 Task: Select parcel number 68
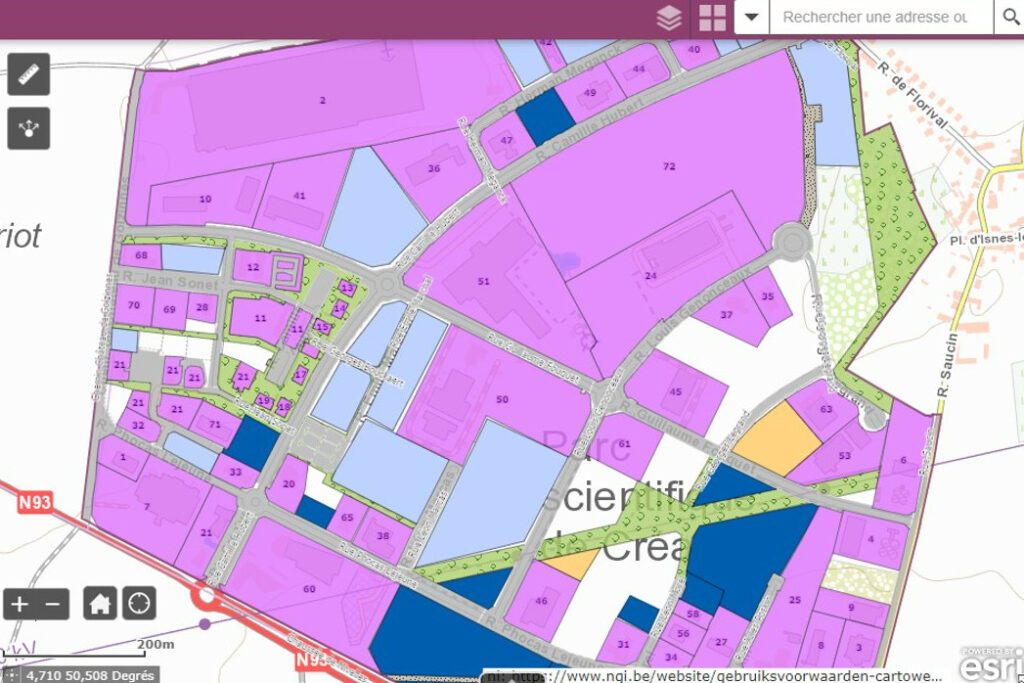tap(141, 255)
